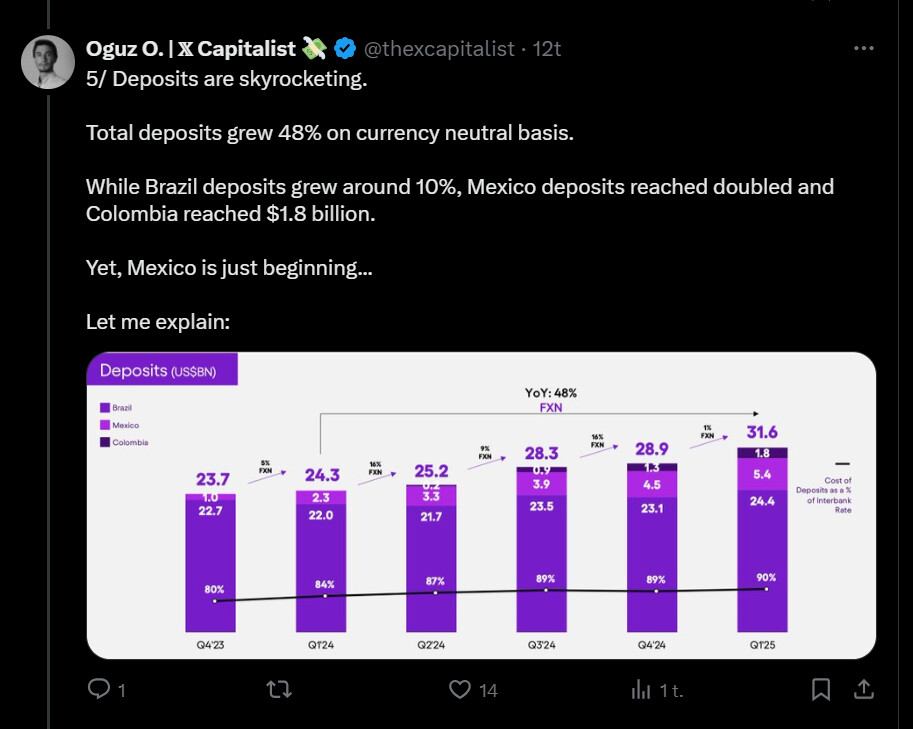Click the Colombia legend color swatch
The width and height of the screenshot is (913, 729).
tap(104, 442)
